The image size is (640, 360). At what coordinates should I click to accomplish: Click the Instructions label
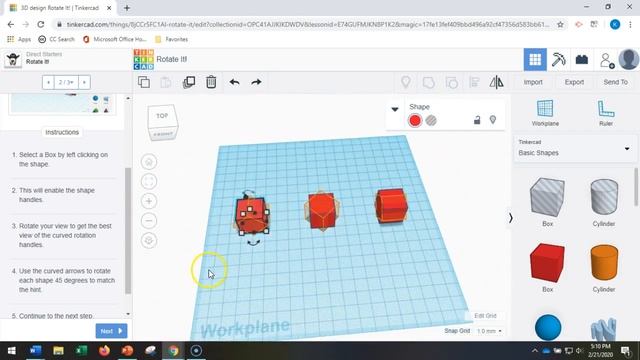[62, 132]
